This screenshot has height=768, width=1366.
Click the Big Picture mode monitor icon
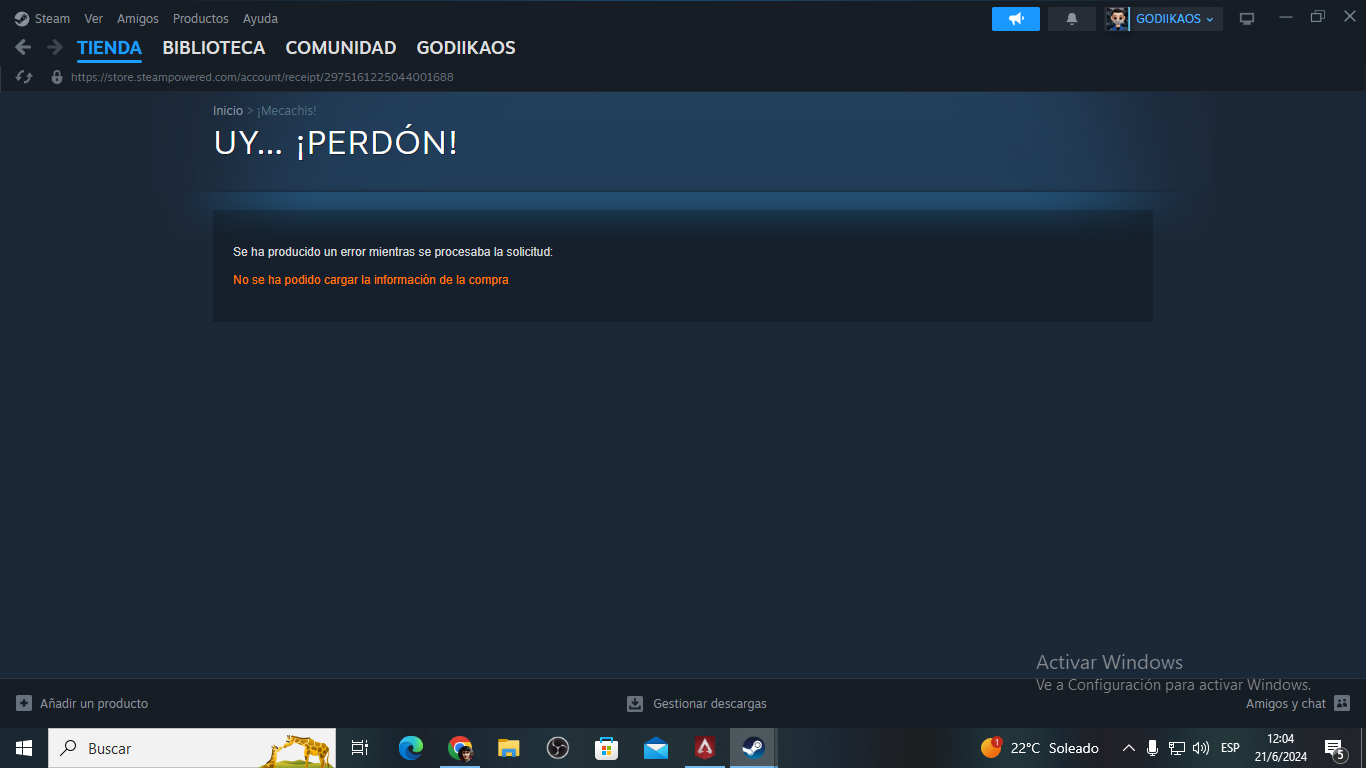(1247, 19)
